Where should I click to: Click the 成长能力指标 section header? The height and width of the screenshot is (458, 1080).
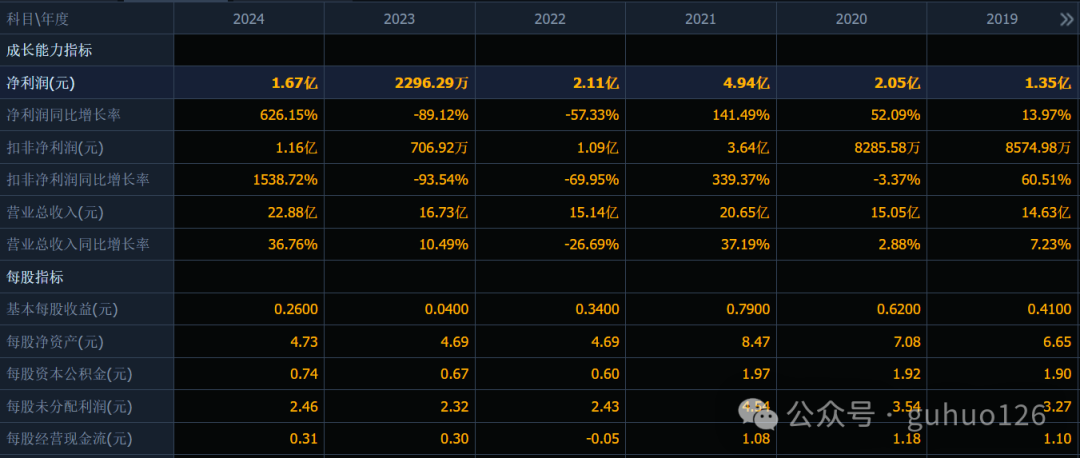50,50
